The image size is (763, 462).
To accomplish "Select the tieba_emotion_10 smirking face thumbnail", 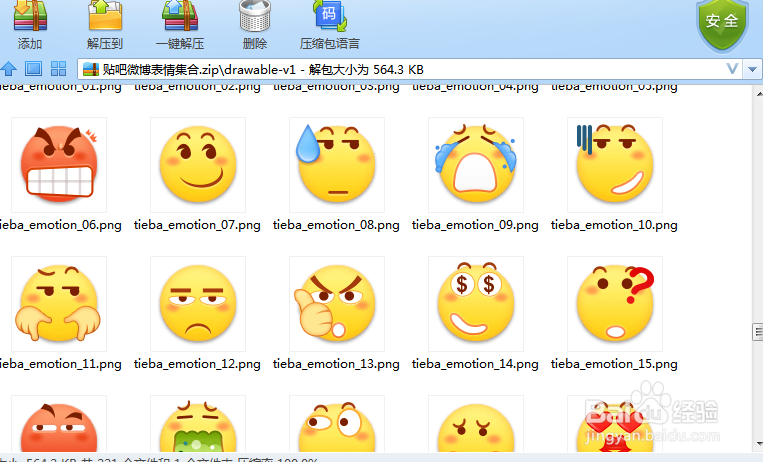I will [x=615, y=165].
